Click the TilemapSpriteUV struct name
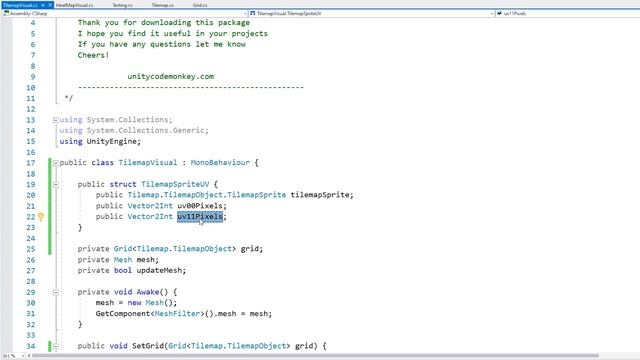This screenshot has width=640, height=360. (x=175, y=184)
